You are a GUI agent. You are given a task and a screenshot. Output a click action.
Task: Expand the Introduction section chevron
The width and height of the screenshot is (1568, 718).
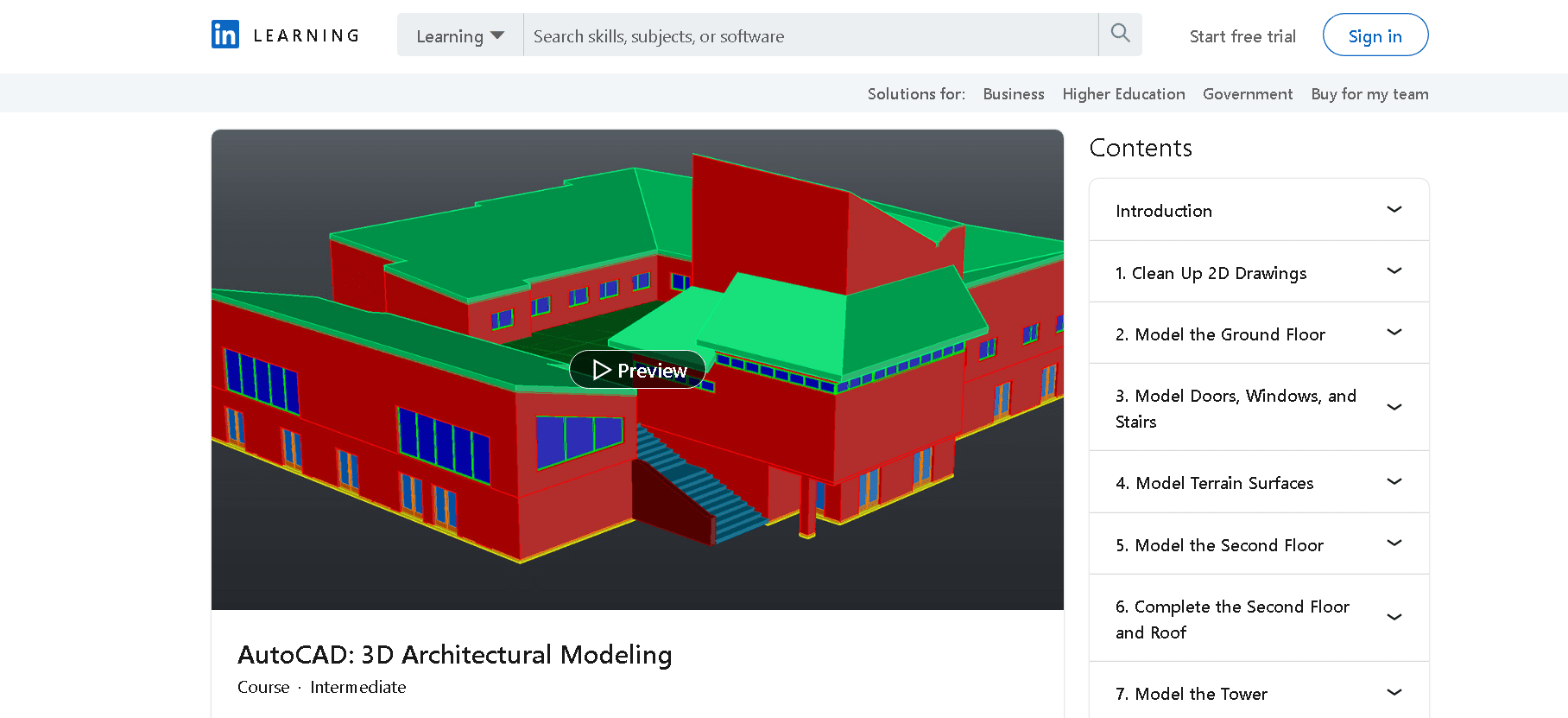coord(1394,209)
